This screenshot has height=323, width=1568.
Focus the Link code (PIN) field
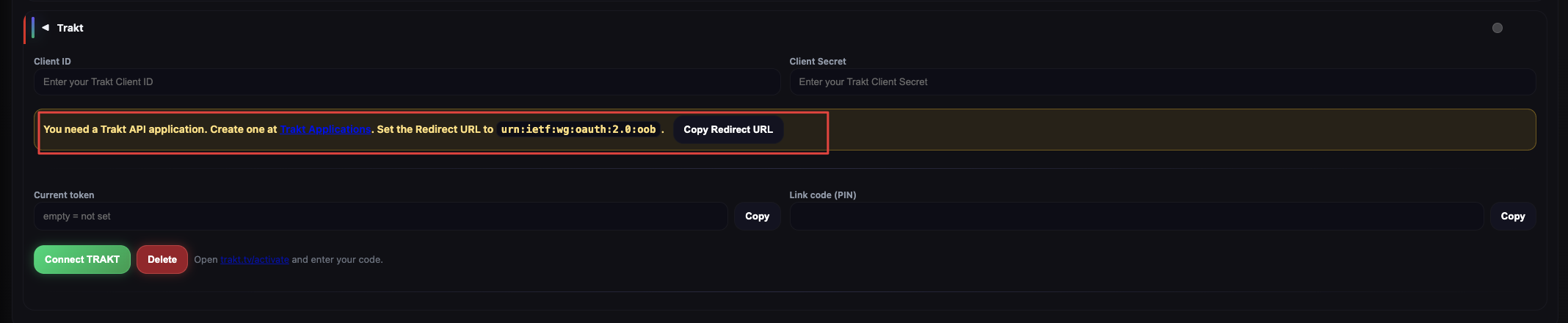[1136, 216]
